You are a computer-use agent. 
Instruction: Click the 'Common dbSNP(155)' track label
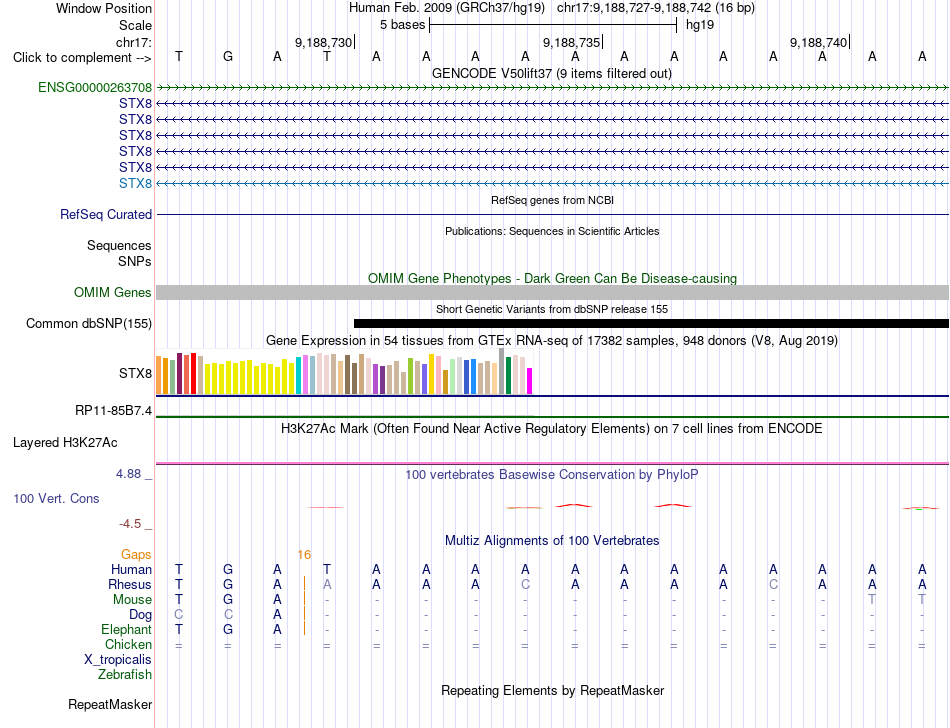click(x=89, y=323)
